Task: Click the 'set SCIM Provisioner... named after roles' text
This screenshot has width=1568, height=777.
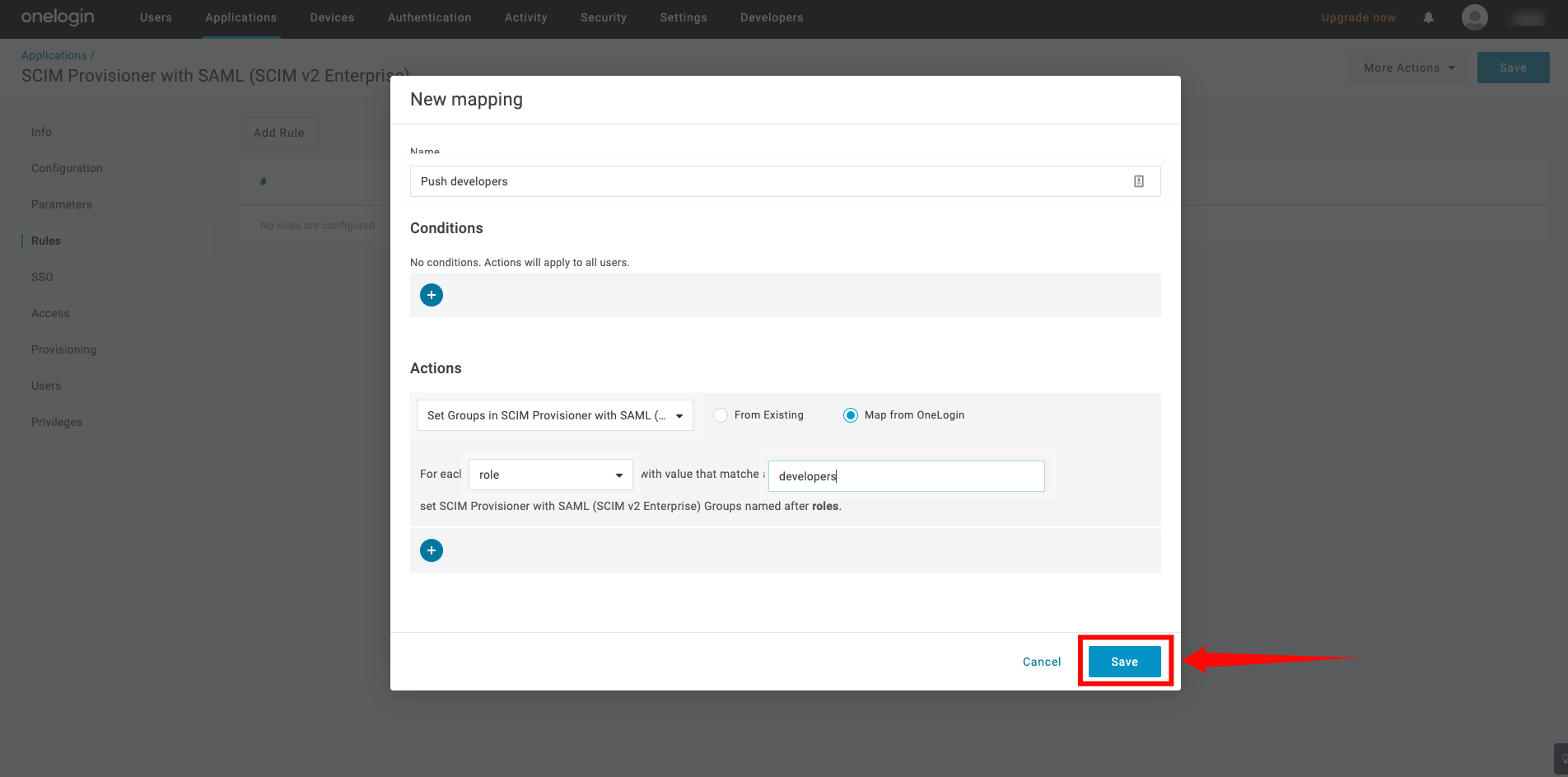Action: (x=631, y=506)
